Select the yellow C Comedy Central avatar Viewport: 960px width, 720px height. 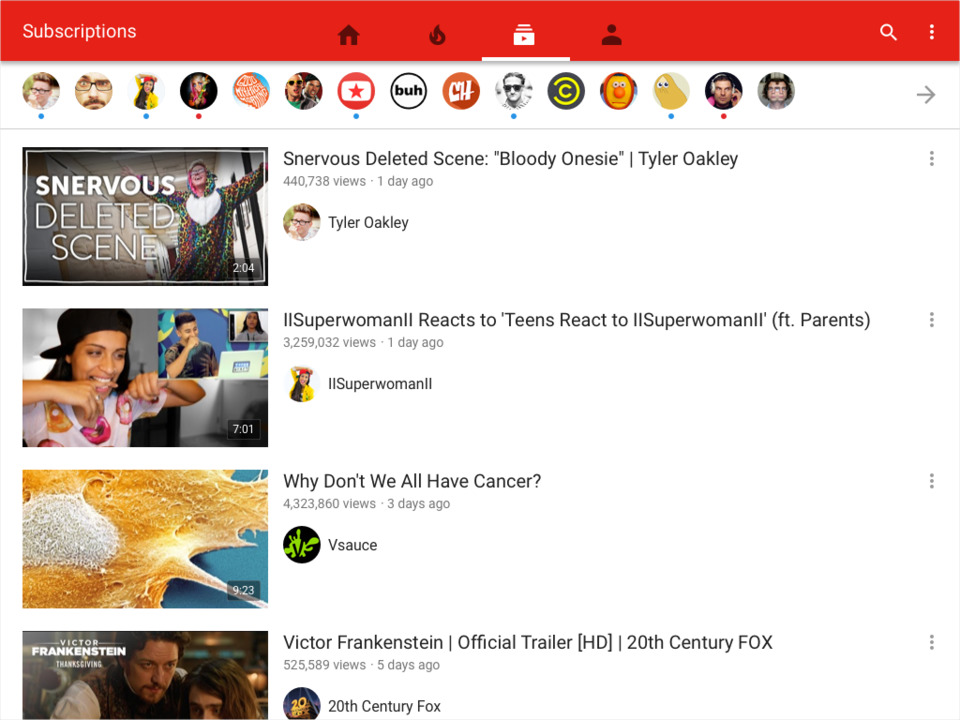[x=566, y=91]
